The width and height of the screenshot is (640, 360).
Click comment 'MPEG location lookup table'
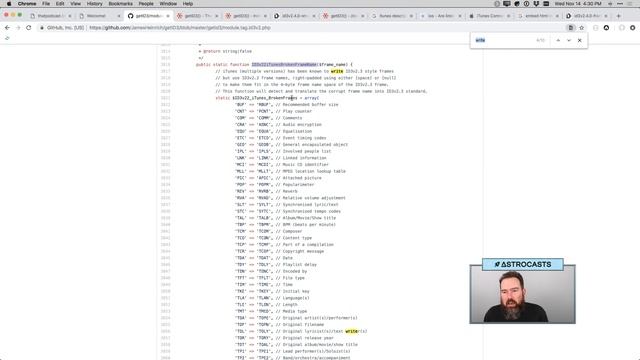pos(314,171)
